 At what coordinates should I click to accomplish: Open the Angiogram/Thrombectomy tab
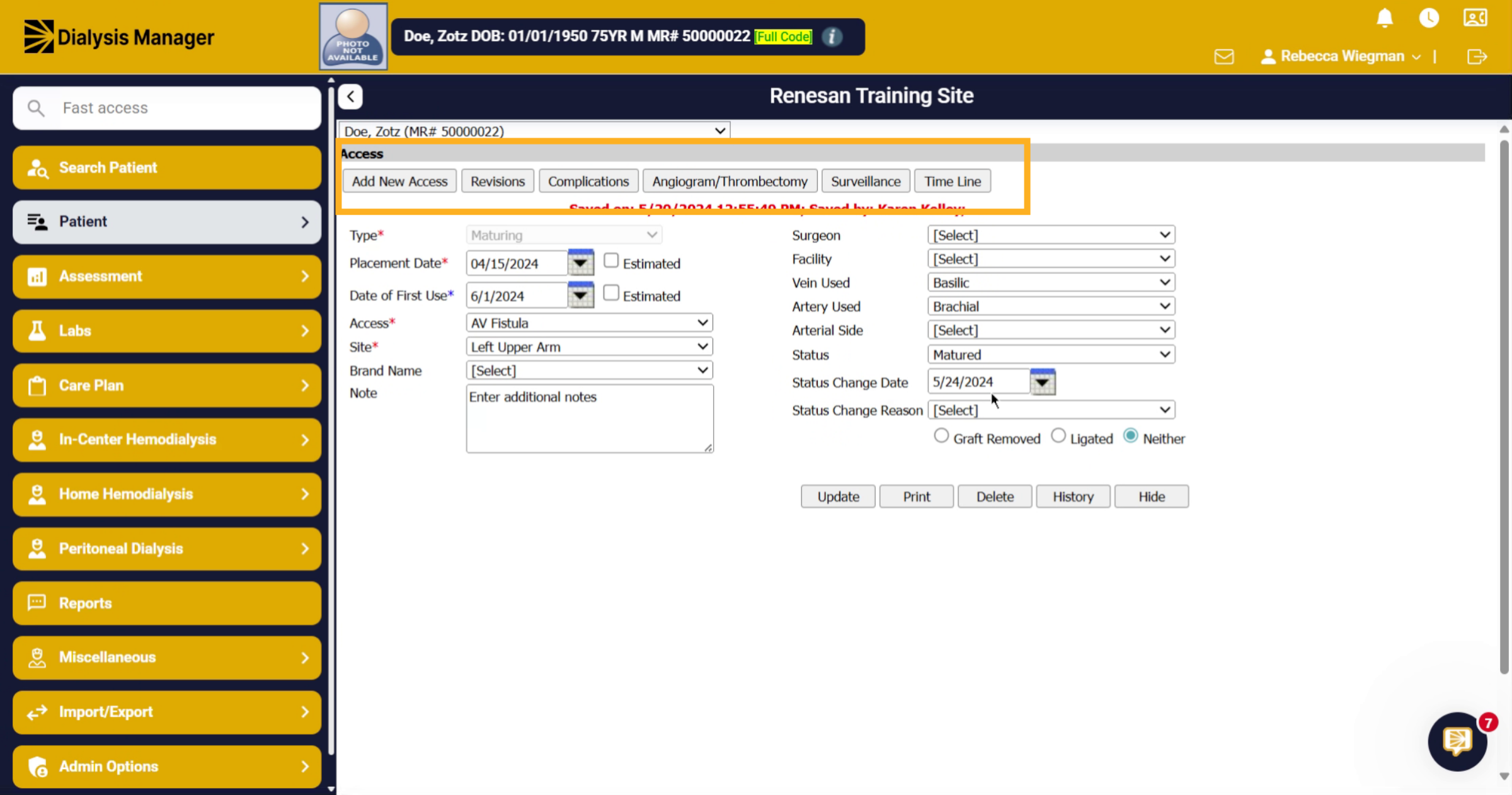click(x=730, y=181)
